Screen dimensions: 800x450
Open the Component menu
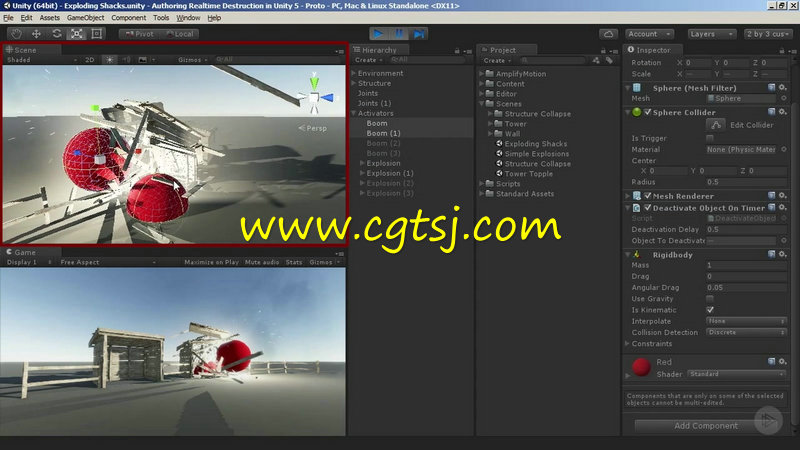coord(129,18)
